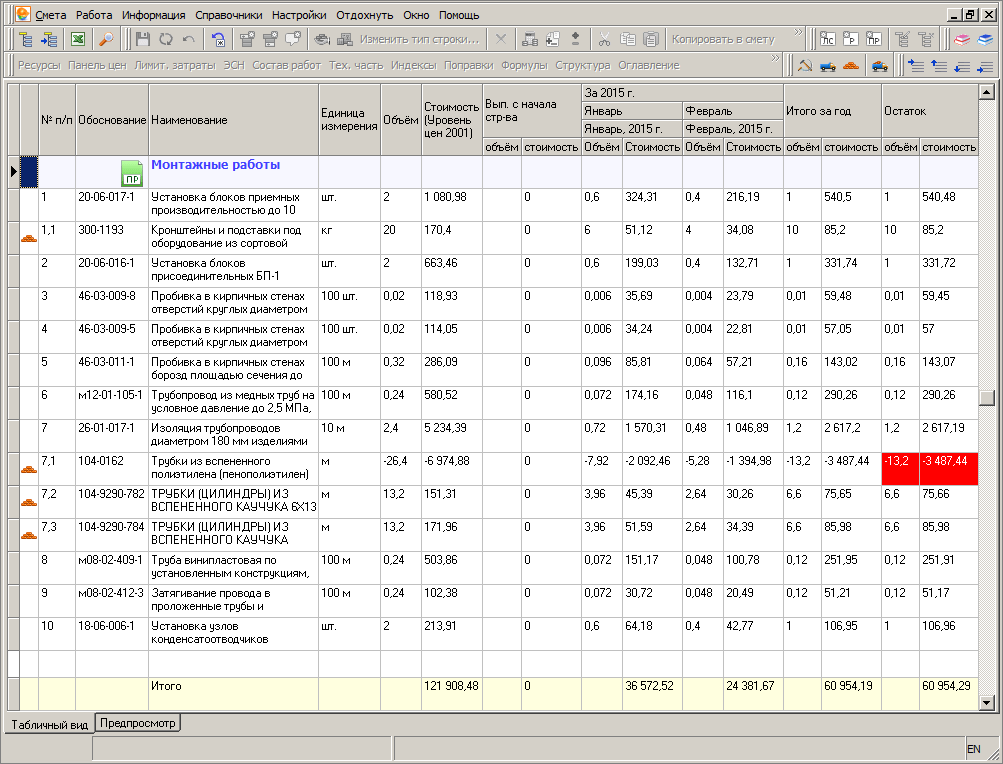Click the Обоснование cell 20-06-017-1
Screen dimensions: 1003x764
click(x=112, y=205)
